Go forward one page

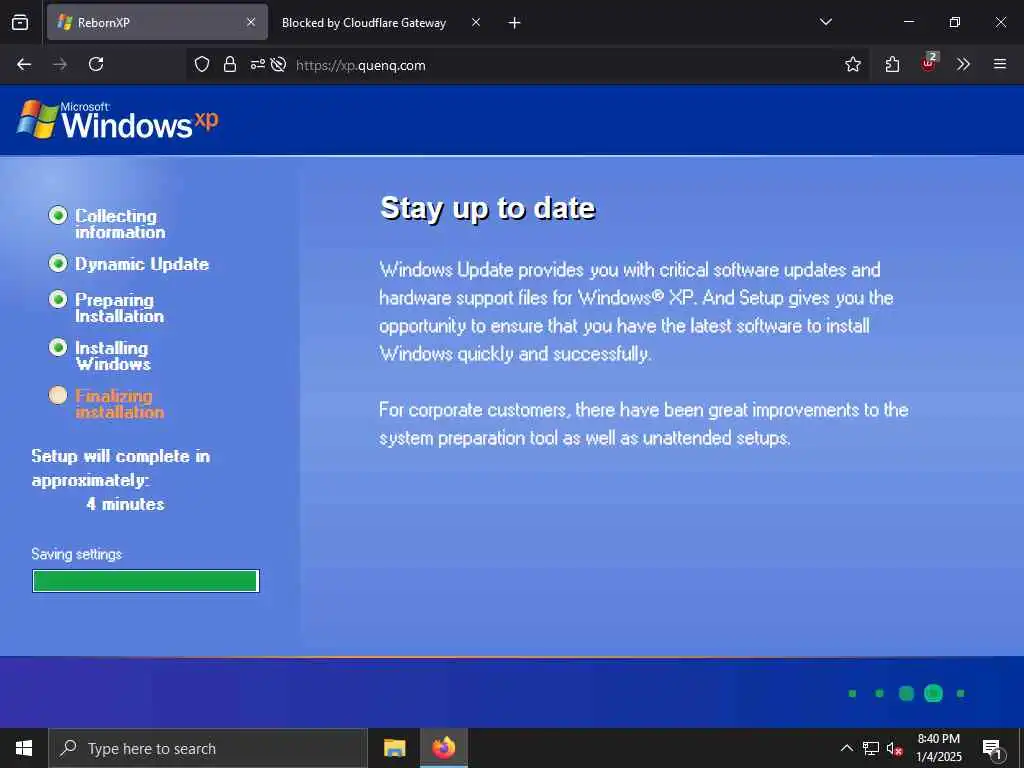[60, 64]
